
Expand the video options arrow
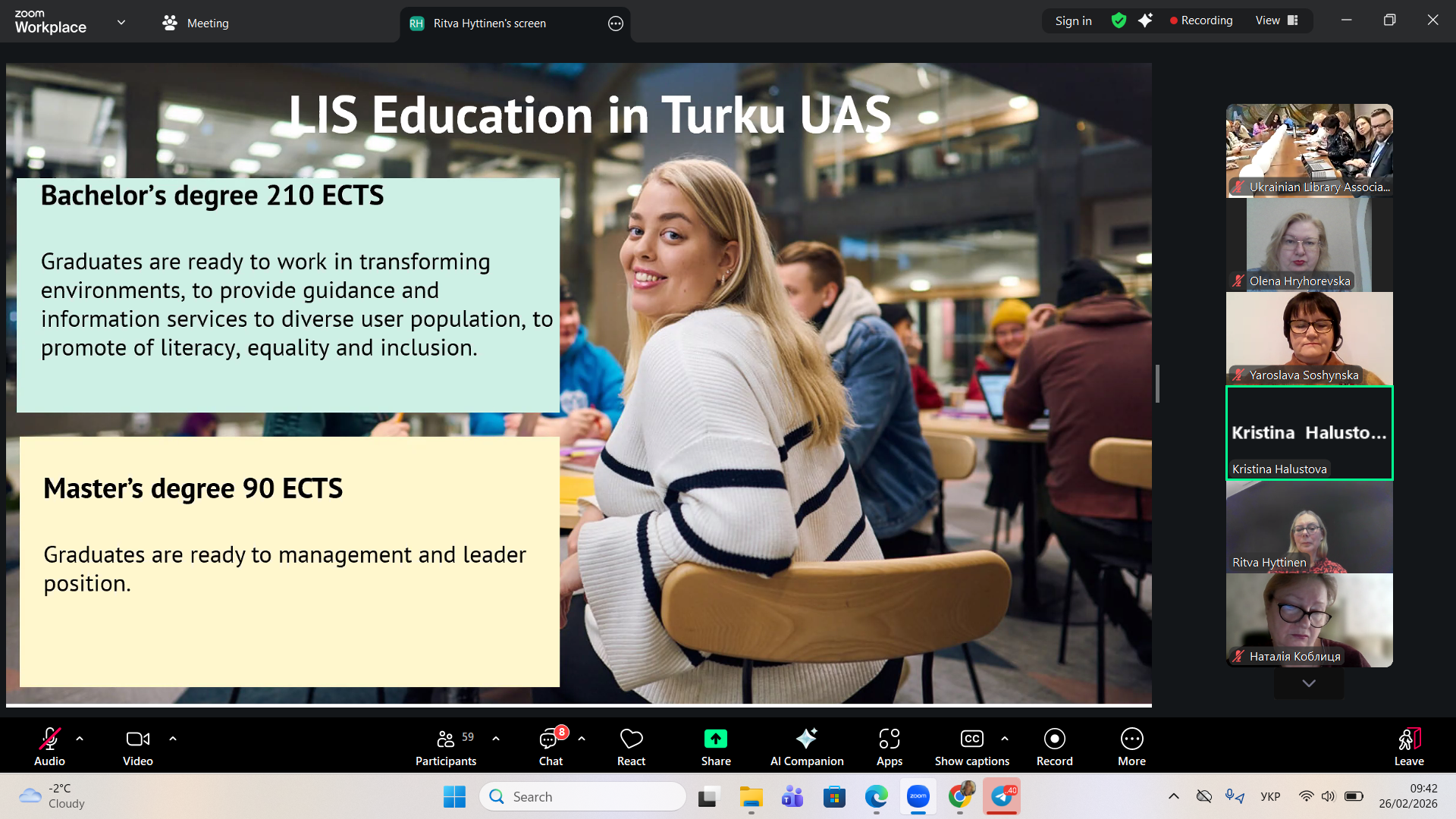173,738
